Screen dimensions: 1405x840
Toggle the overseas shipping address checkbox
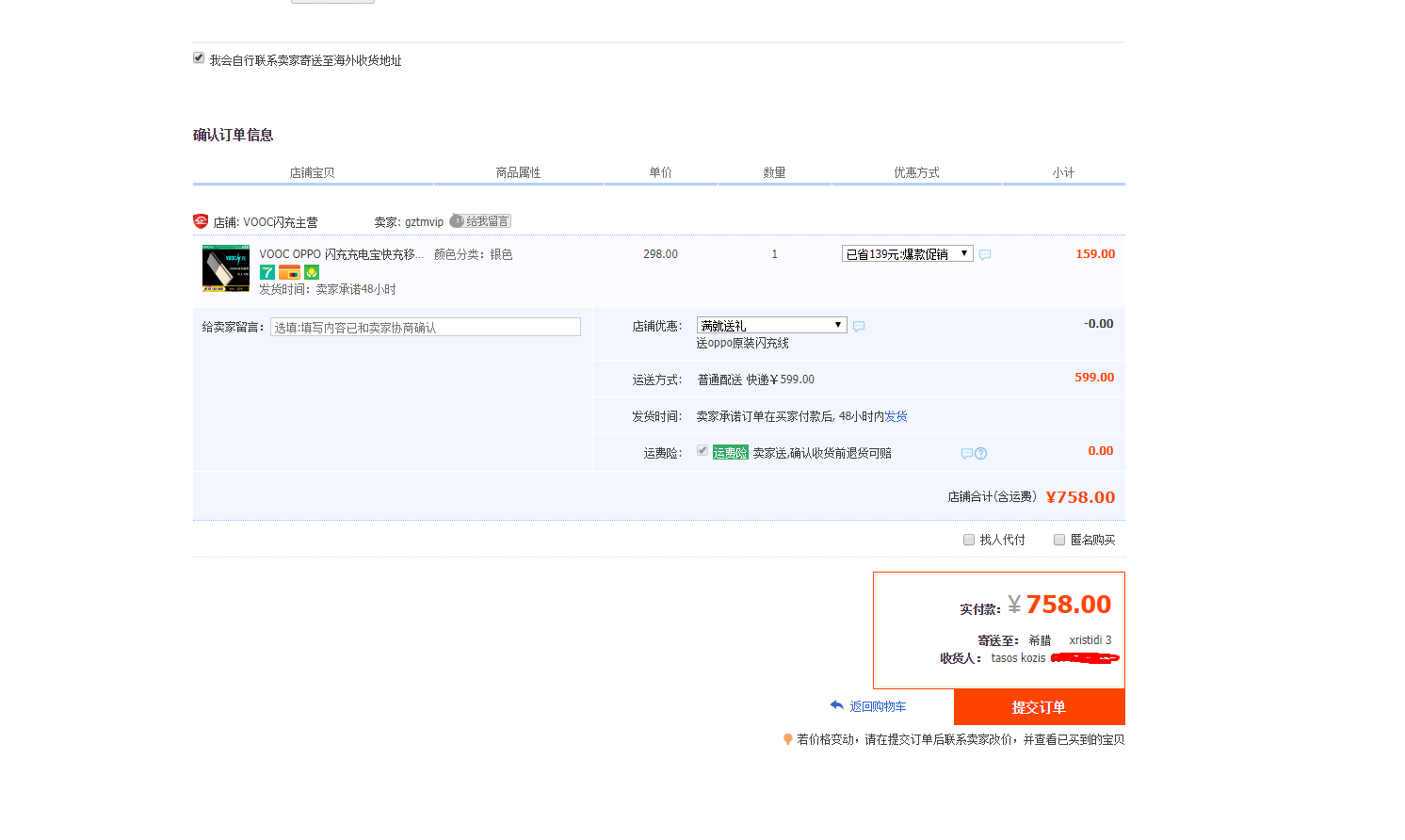click(x=199, y=58)
